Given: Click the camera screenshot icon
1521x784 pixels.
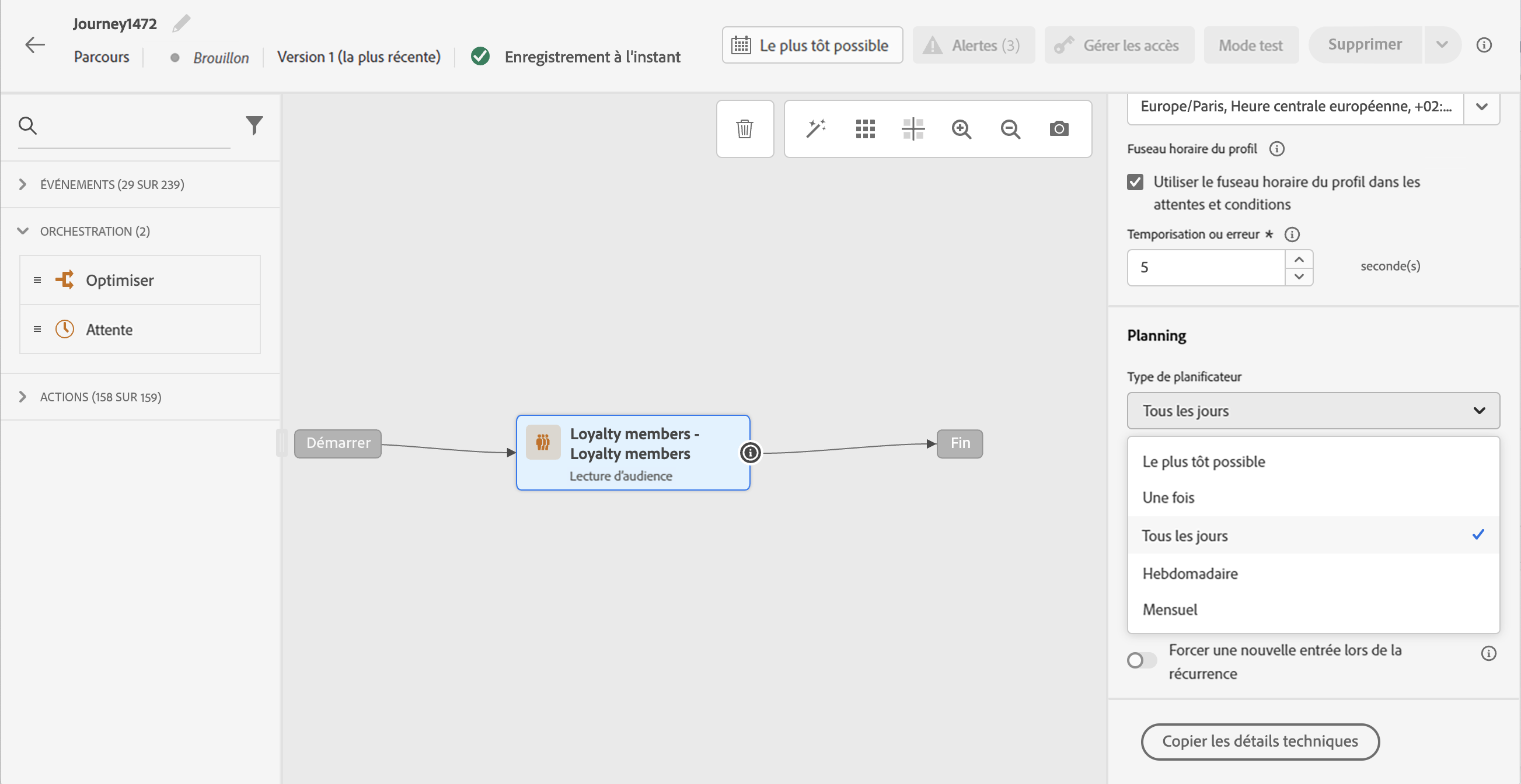Looking at the screenshot, I should click(1059, 128).
